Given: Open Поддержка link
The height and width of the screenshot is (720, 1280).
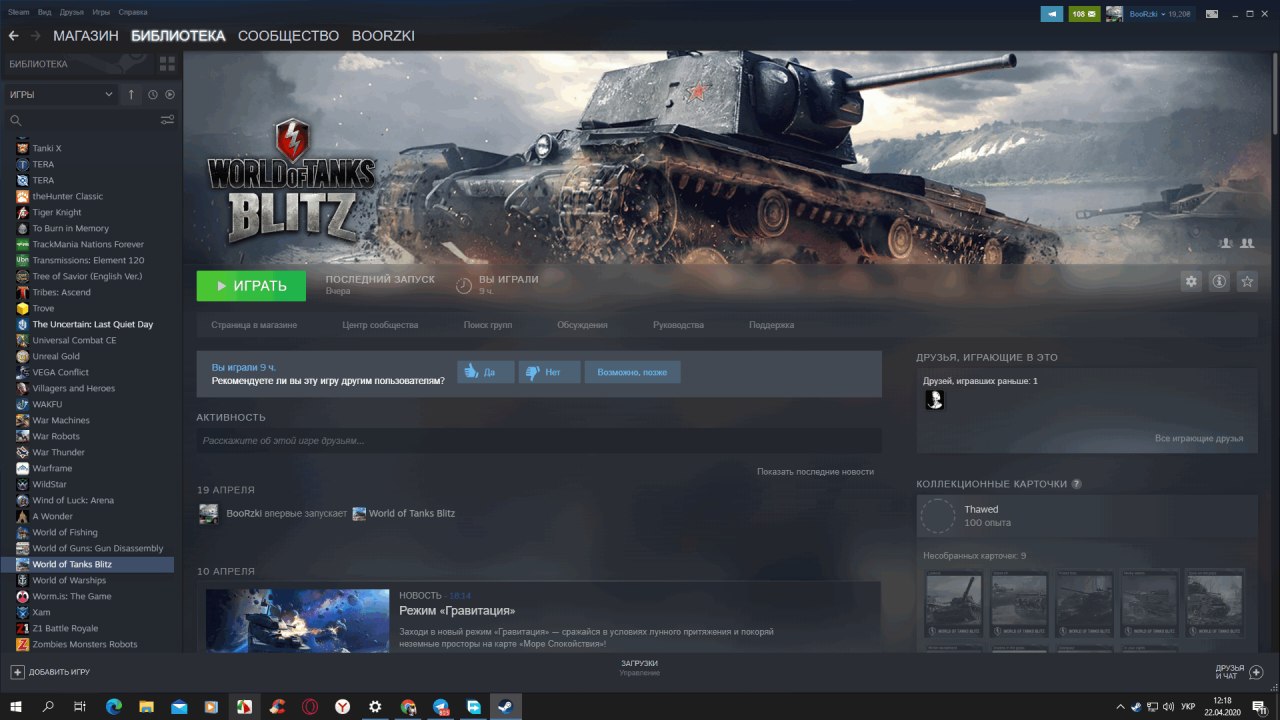Looking at the screenshot, I should pyautogui.click(x=771, y=325).
